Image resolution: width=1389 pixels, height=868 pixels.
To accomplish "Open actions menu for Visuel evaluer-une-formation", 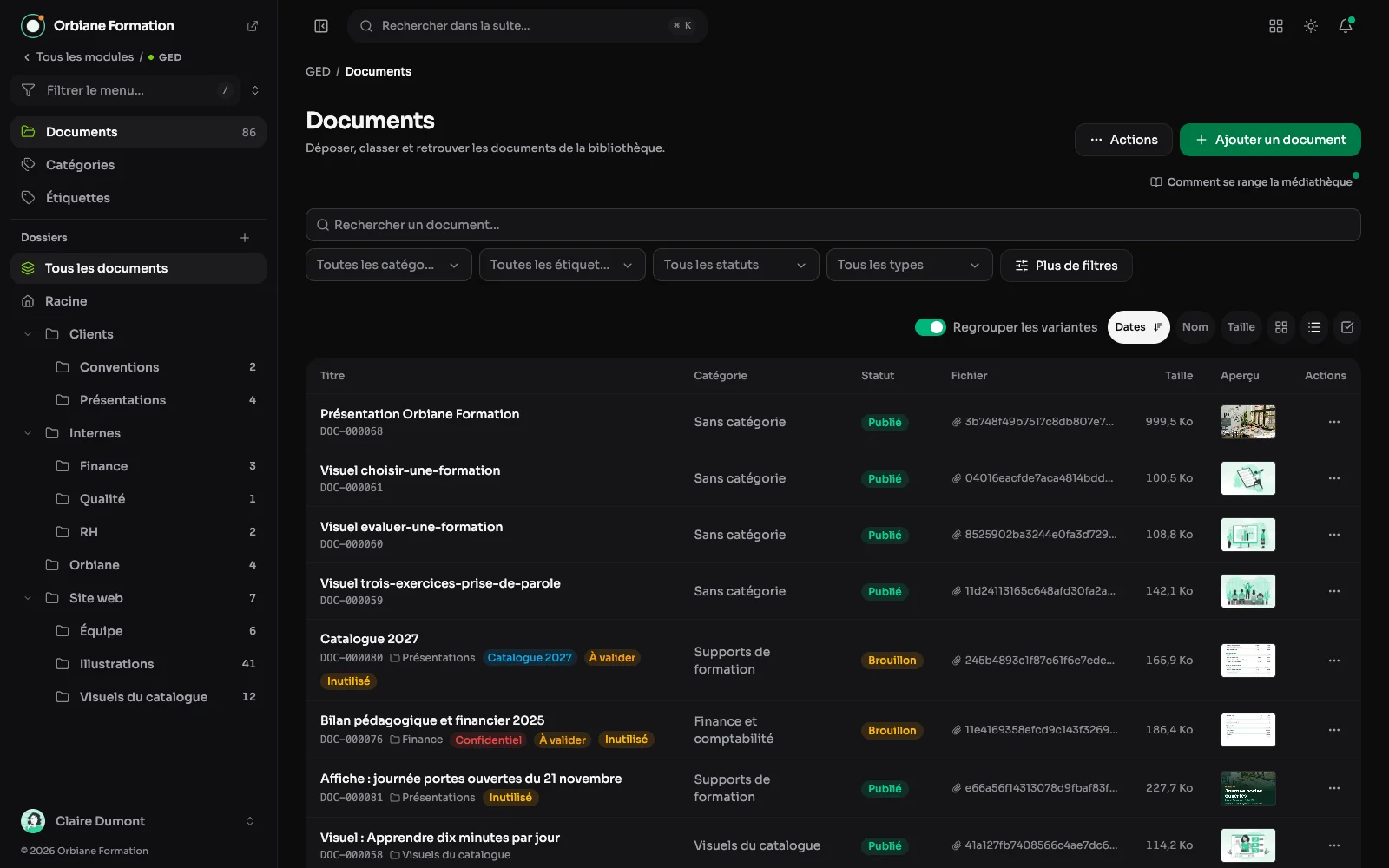I will (x=1334, y=535).
